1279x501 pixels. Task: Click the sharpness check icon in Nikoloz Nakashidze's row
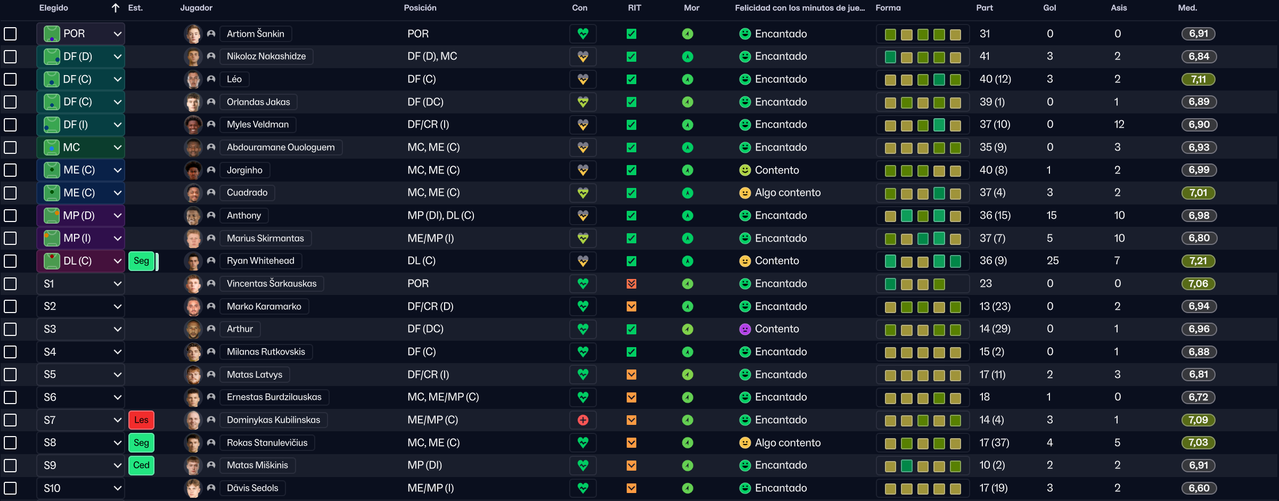pyautogui.click(x=631, y=56)
